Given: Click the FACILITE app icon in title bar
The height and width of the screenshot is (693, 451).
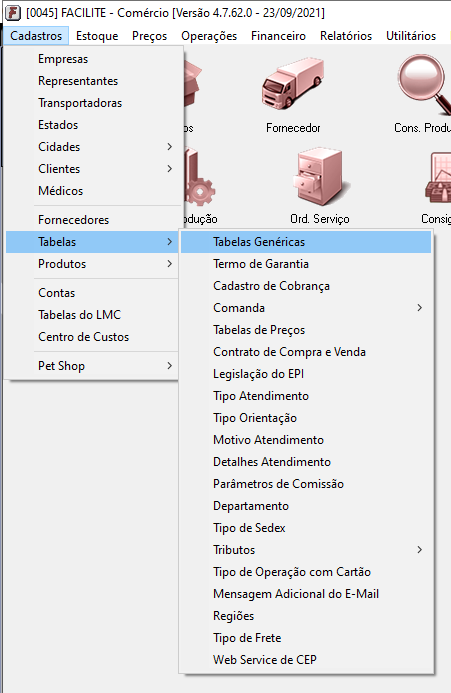Looking at the screenshot, I should (x=12, y=13).
